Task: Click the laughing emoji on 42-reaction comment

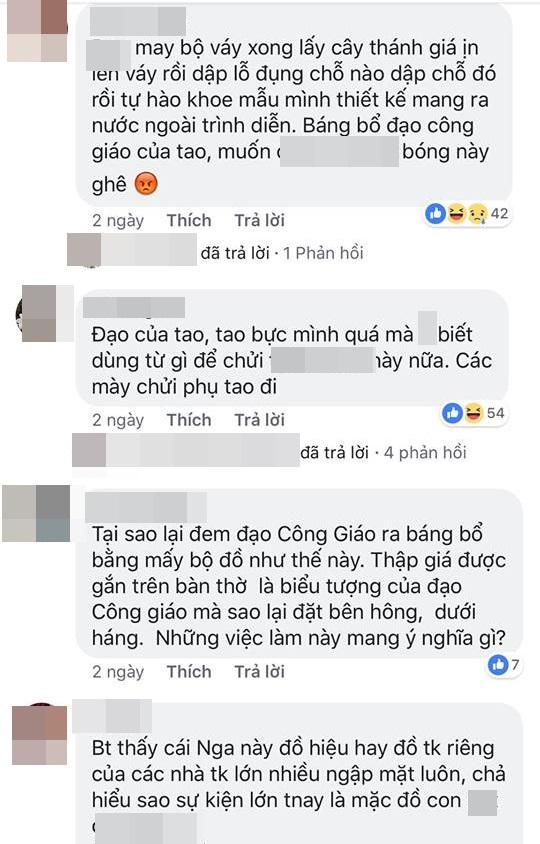Action: [455, 214]
